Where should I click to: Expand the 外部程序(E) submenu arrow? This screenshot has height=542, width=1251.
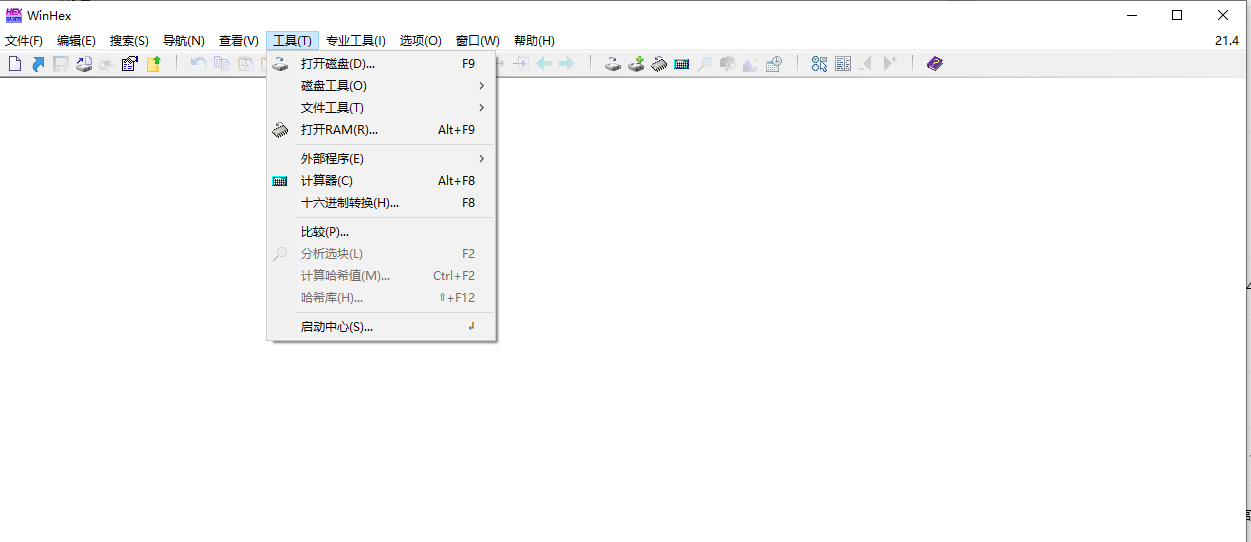pyautogui.click(x=482, y=159)
